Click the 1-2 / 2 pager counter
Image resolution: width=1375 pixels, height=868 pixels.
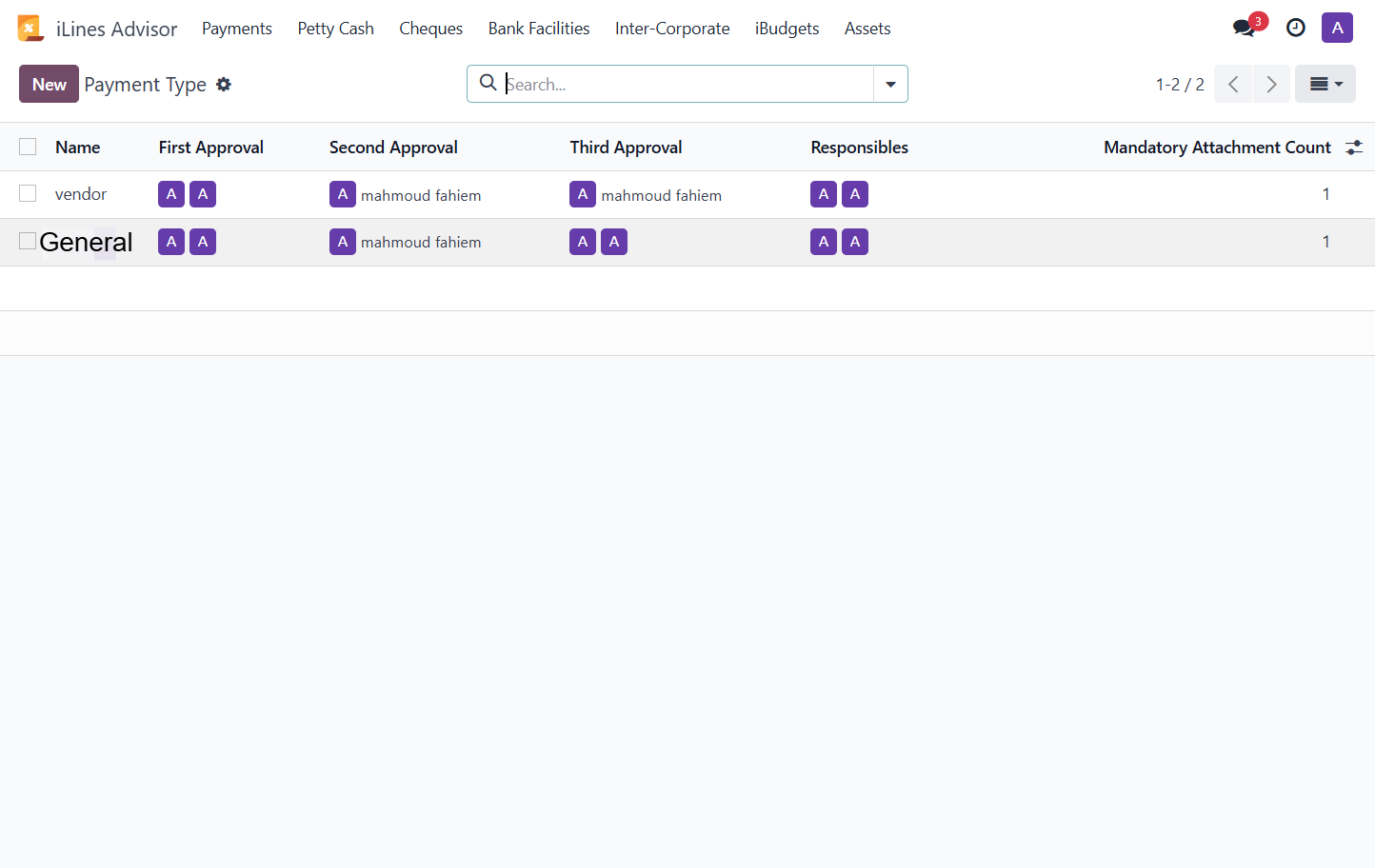click(x=1180, y=84)
